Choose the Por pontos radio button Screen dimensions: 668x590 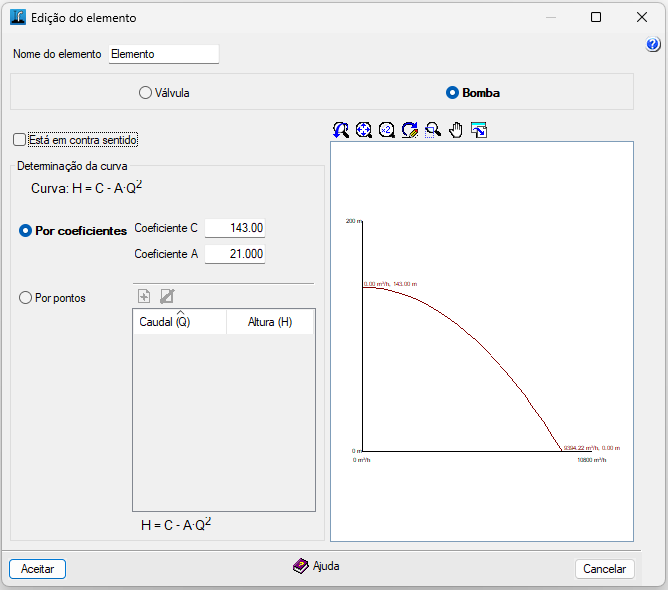tap(25, 298)
